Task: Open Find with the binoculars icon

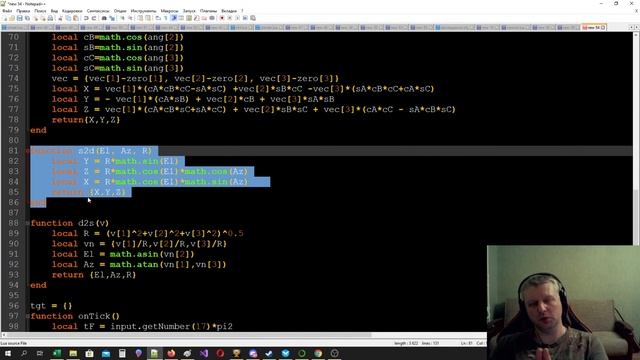Action: coord(104,18)
